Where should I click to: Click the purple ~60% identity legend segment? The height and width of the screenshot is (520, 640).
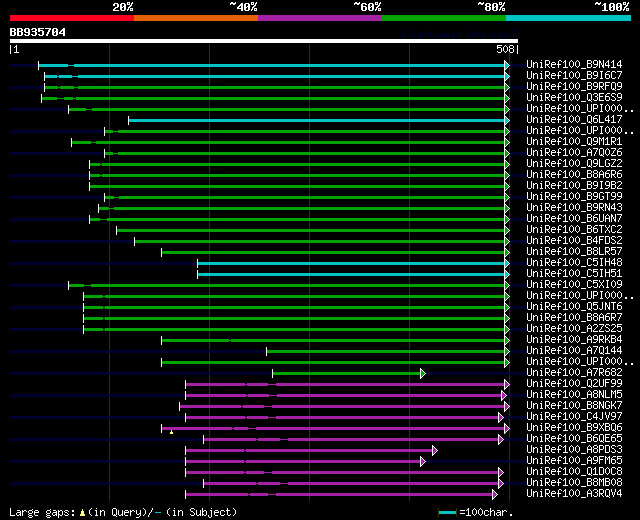pos(320,18)
